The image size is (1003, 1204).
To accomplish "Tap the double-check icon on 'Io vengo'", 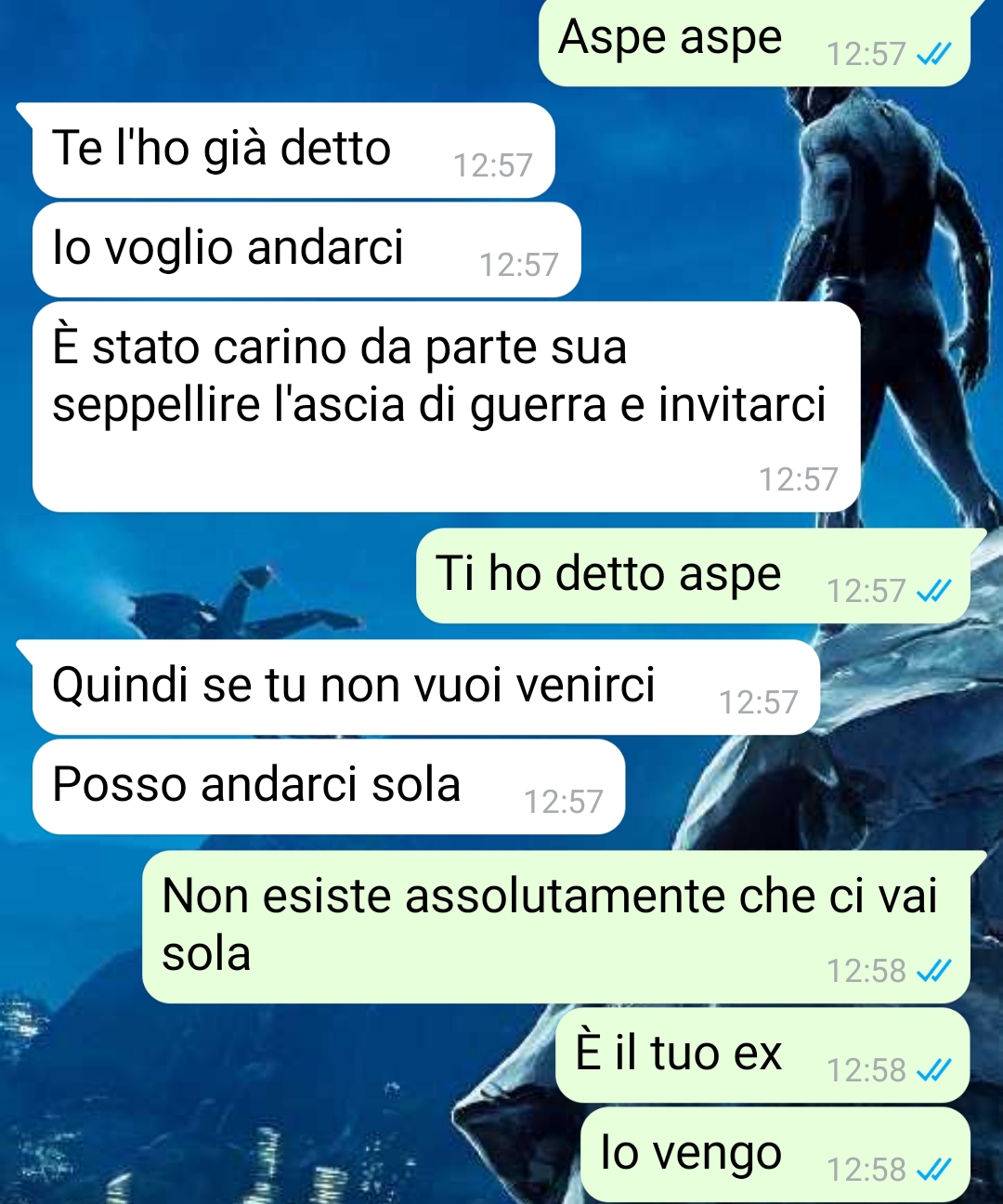I will click(x=933, y=1170).
